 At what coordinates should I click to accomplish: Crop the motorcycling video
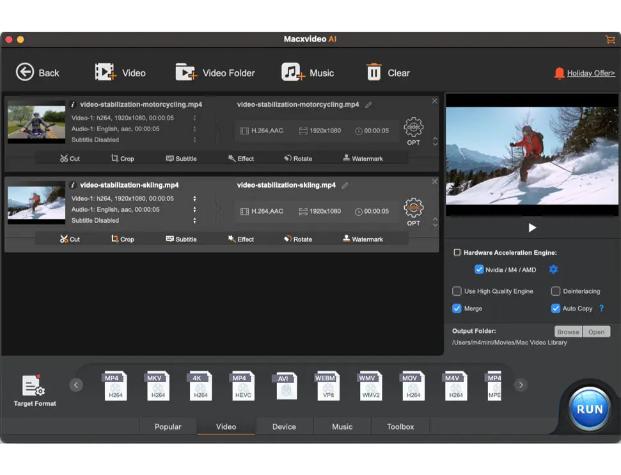[x=122, y=158]
